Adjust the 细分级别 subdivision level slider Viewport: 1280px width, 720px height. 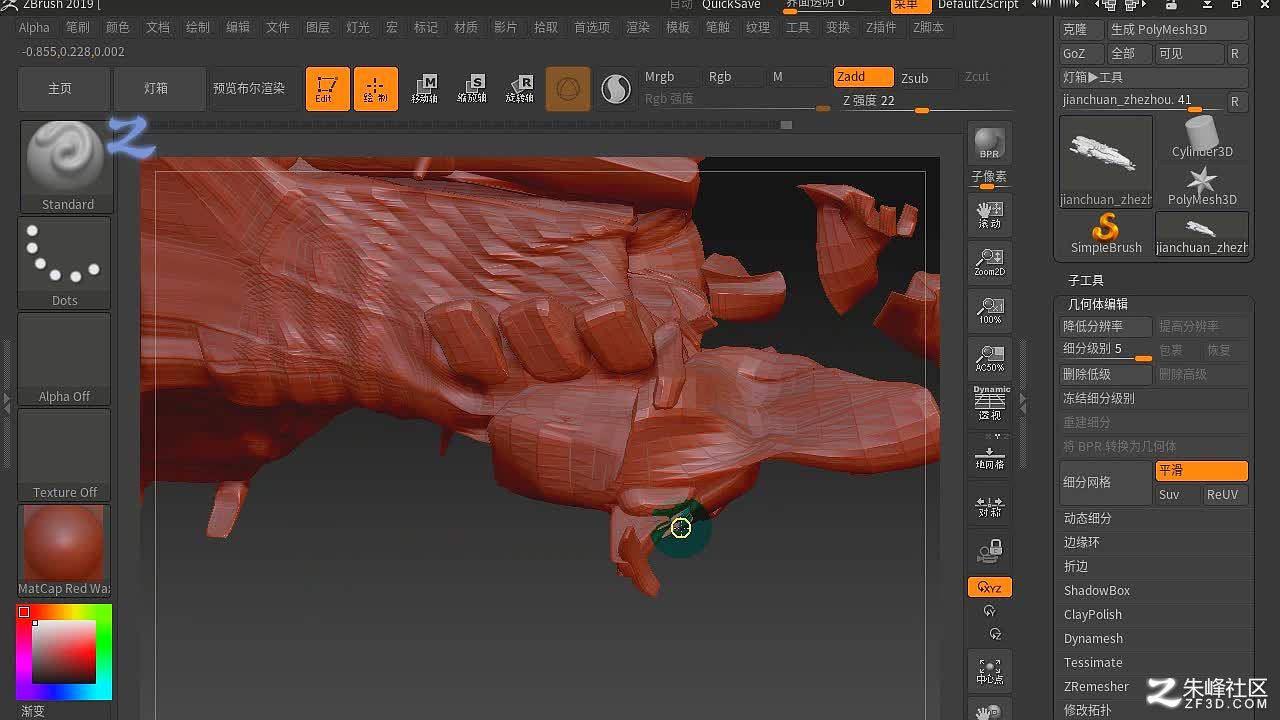[x=1106, y=350]
